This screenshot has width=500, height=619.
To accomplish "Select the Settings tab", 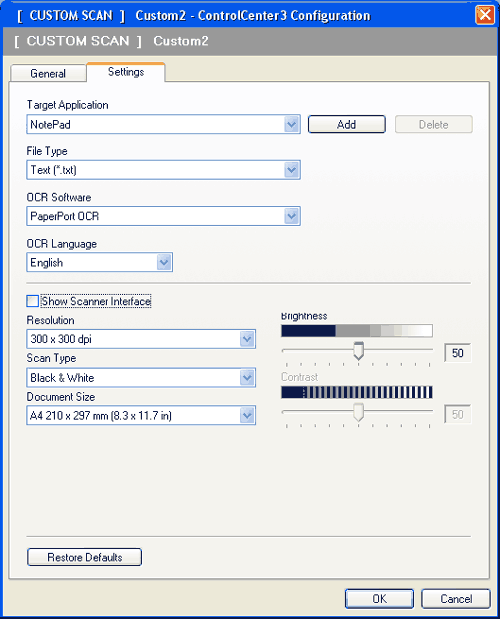I will tap(126, 72).
